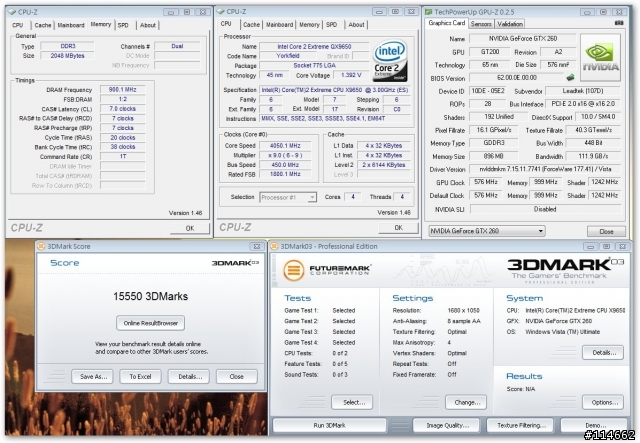Image resolution: width=640 pixels, height=443 pixels.
Task: Click the Core Voltage value 1.392 V
Action: tap(351, 75)
